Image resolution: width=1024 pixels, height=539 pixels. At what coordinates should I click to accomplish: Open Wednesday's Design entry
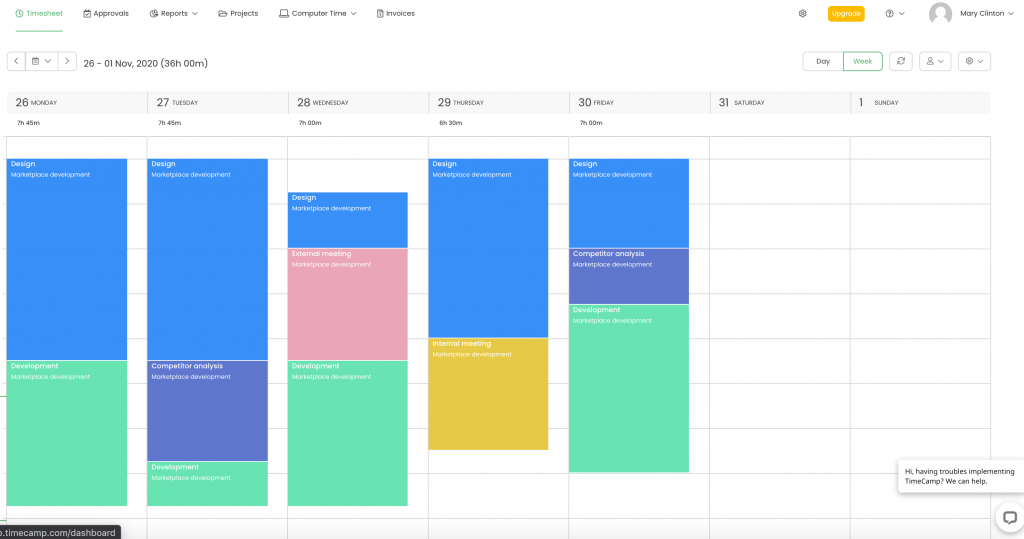347,220
